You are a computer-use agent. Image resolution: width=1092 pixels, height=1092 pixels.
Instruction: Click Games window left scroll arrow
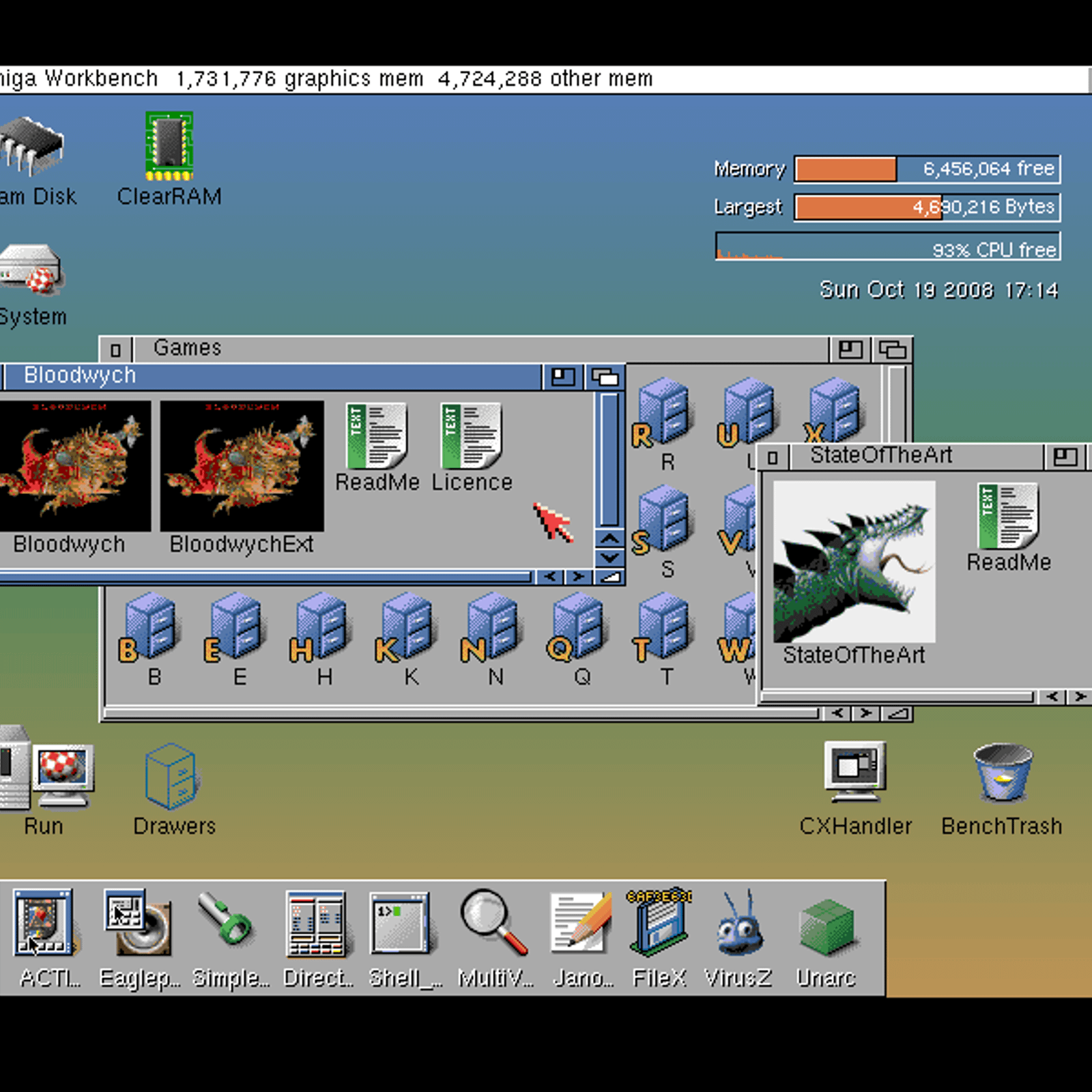(837, 714)
